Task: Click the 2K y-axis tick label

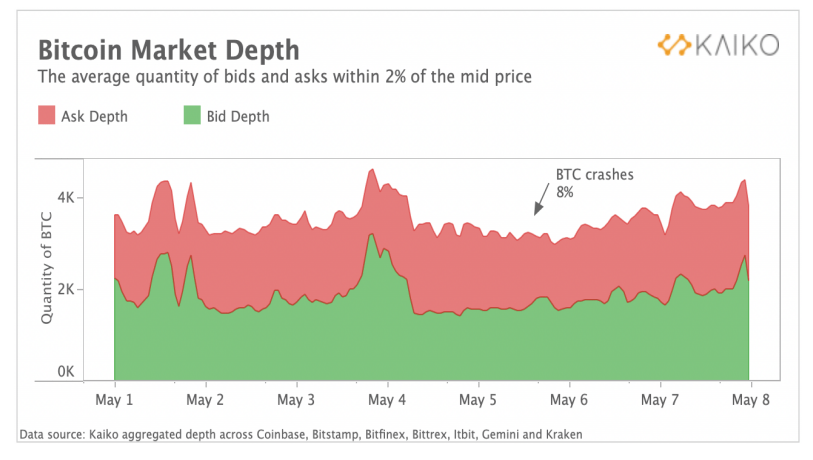Action: (66, 289)
